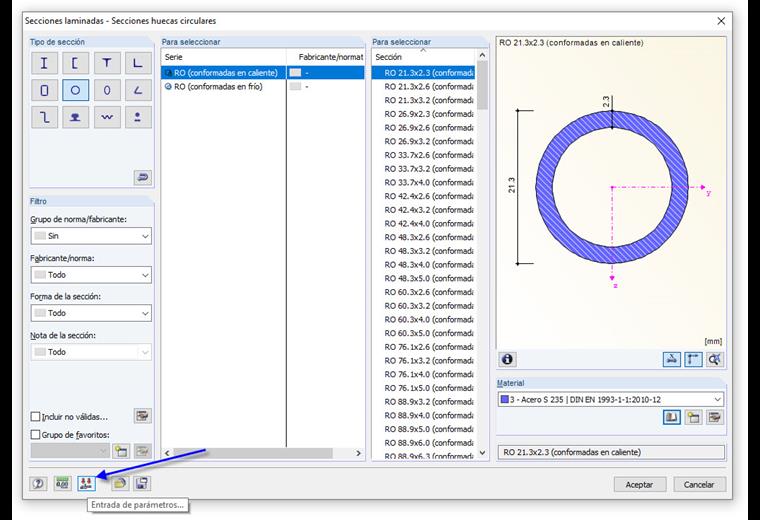
Task: Click the zoom view icon under preview
Action: coord(714,359)
